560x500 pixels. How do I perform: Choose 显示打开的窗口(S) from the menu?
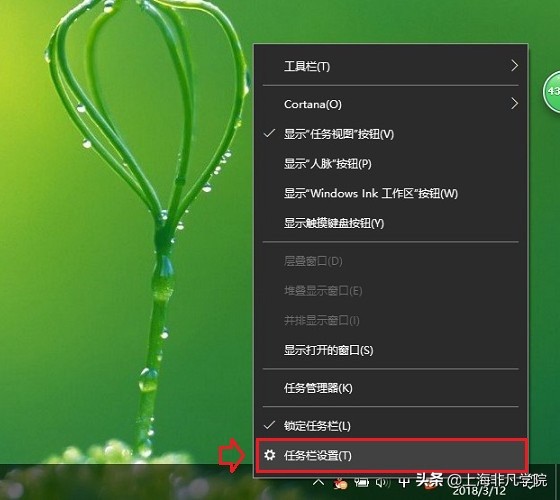point(390,350)
